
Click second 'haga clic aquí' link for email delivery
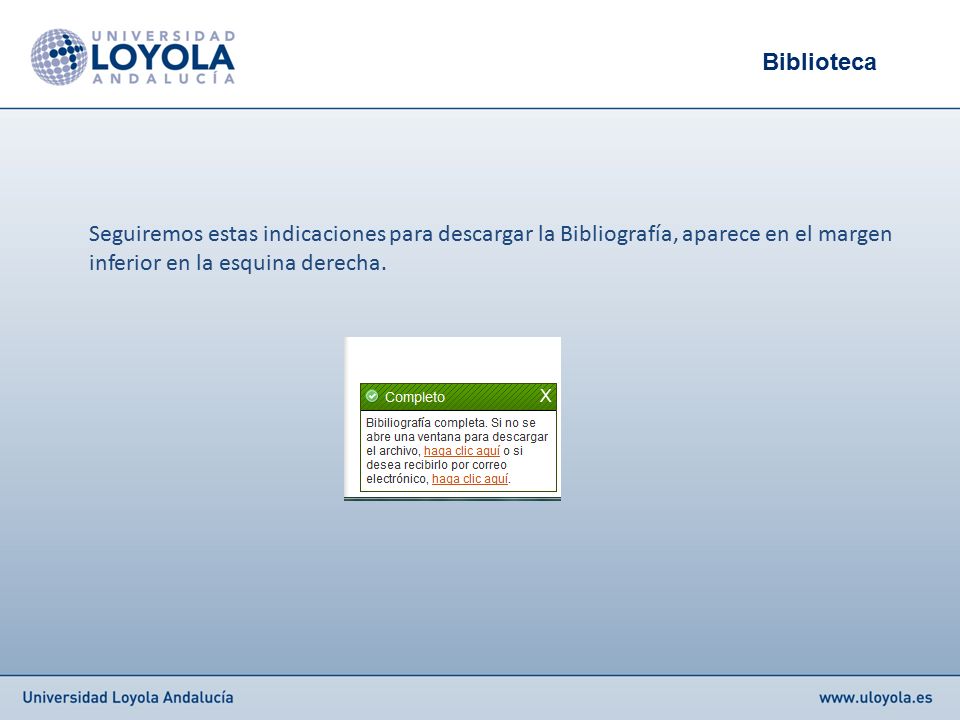click(x=470, y=479)
